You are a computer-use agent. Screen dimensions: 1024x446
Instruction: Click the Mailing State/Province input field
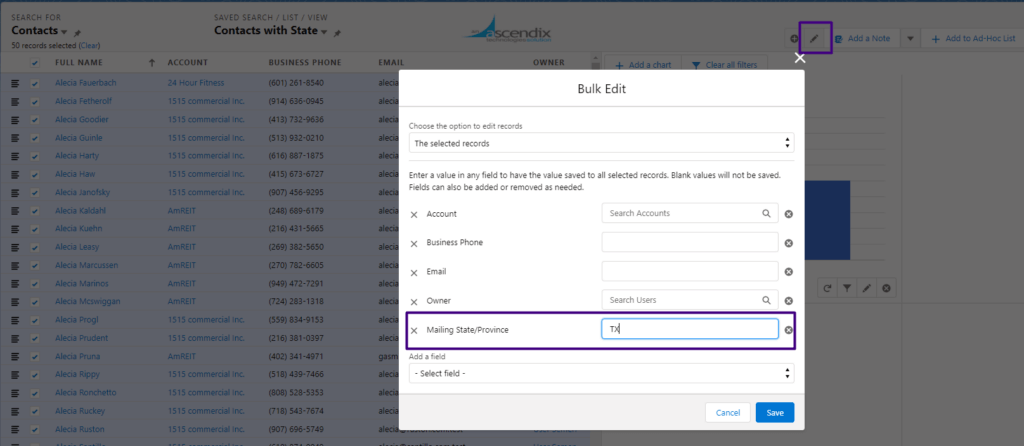click(690, 329)
